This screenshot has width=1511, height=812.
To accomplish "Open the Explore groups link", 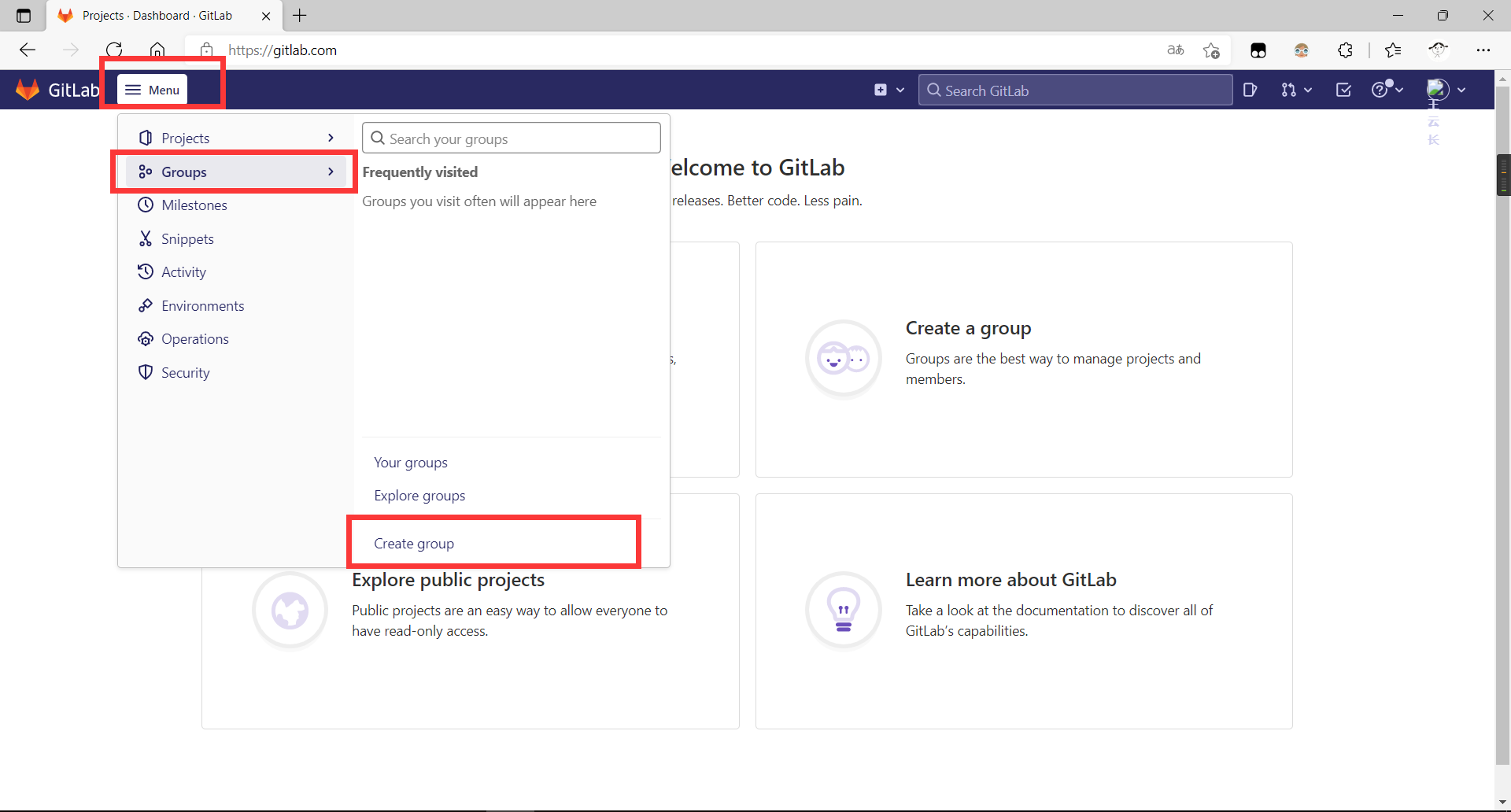I will click(419, 496).
